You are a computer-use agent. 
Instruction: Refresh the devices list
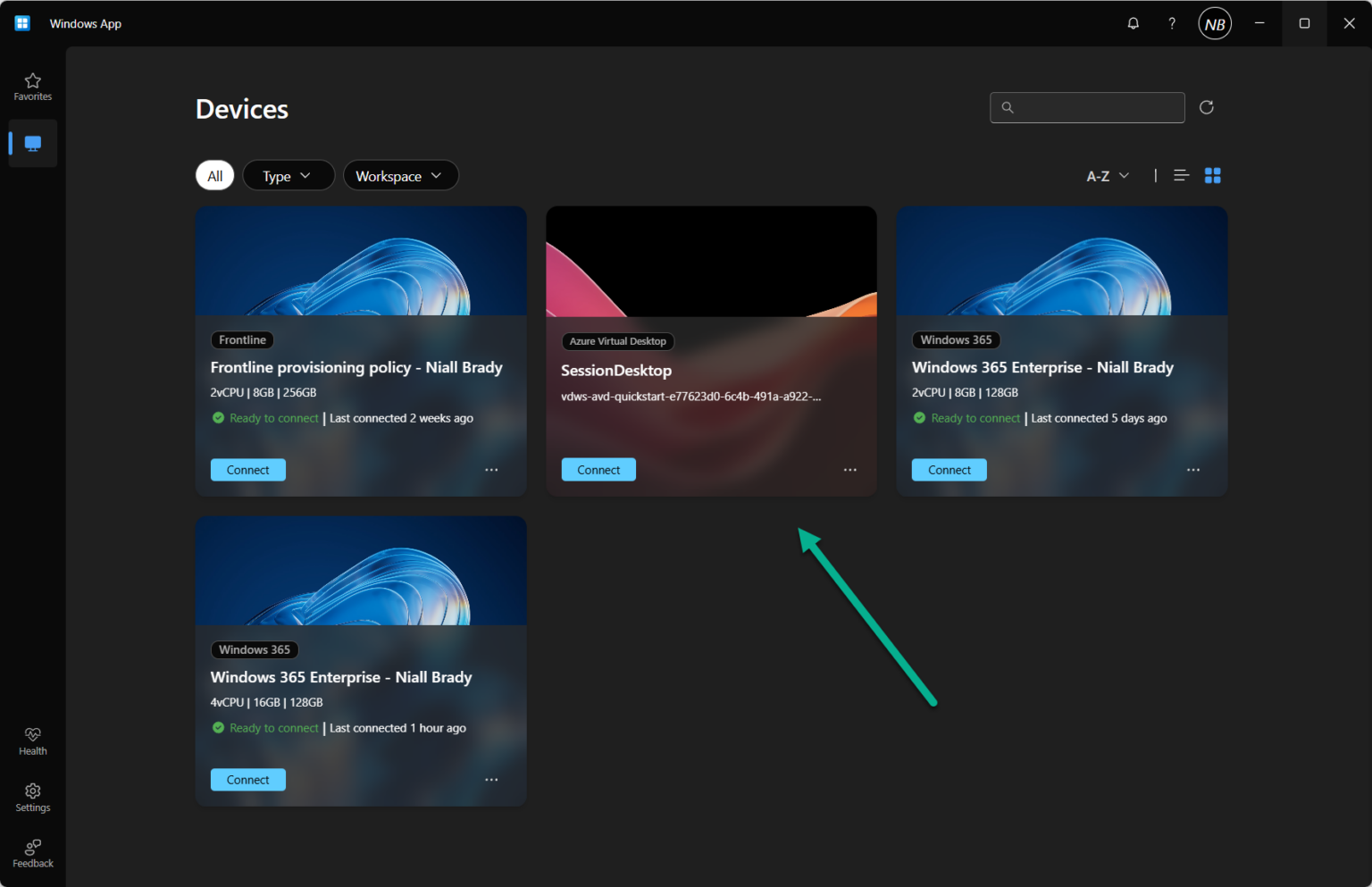[x=1206, y=107]
